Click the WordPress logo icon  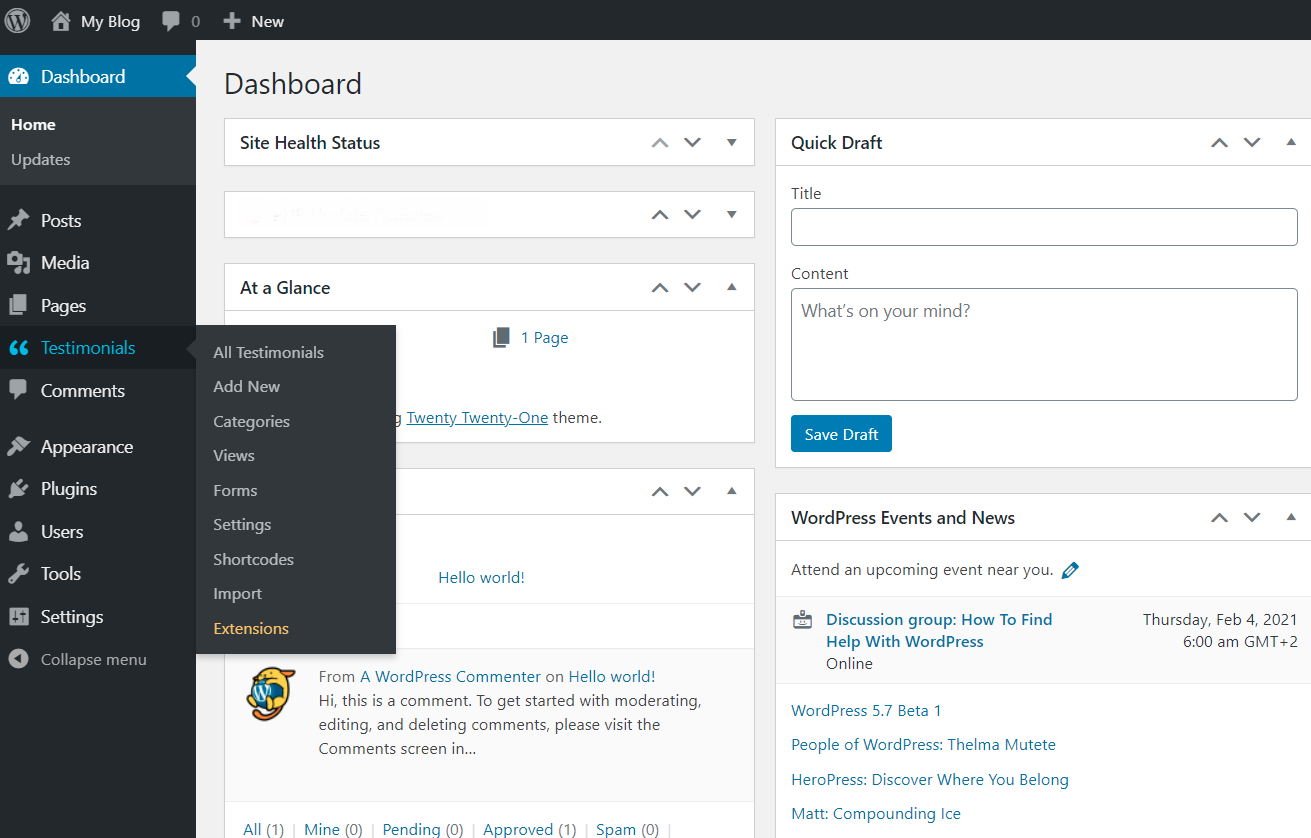point(18,20)
